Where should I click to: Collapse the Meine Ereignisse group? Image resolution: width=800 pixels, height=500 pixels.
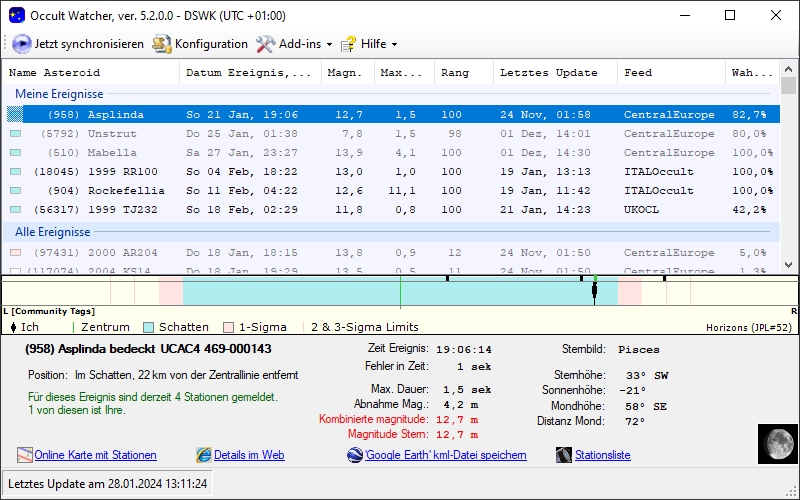pyautogui.click(x=59, y=94)
